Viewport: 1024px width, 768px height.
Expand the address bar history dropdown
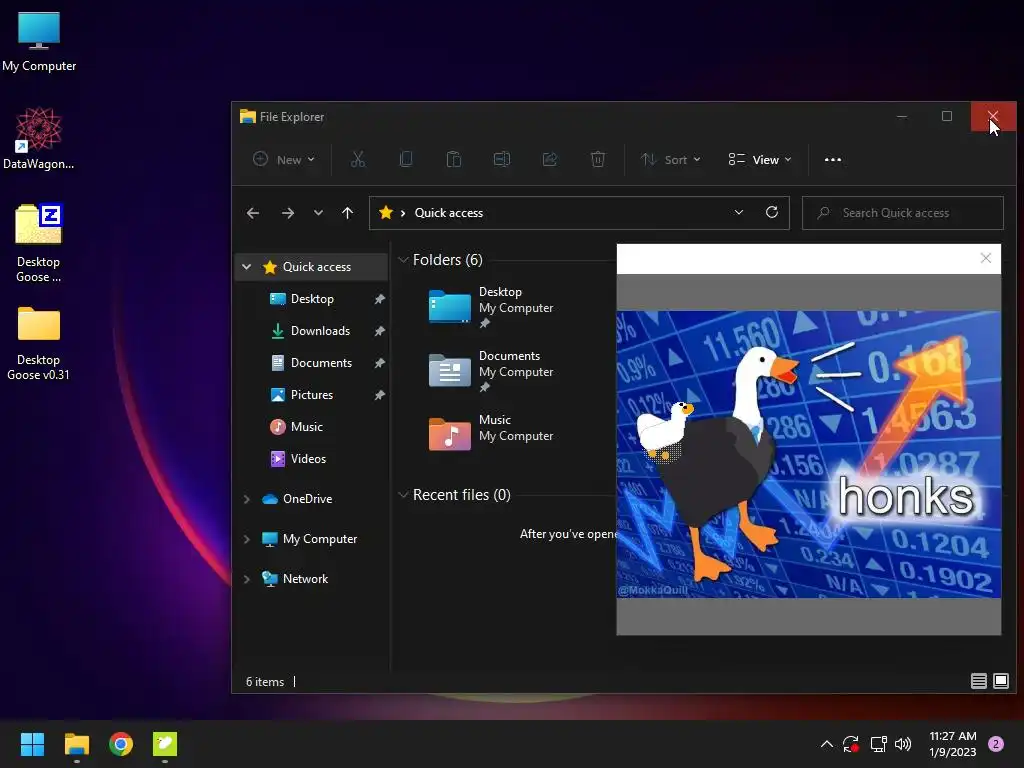(739, 212)
